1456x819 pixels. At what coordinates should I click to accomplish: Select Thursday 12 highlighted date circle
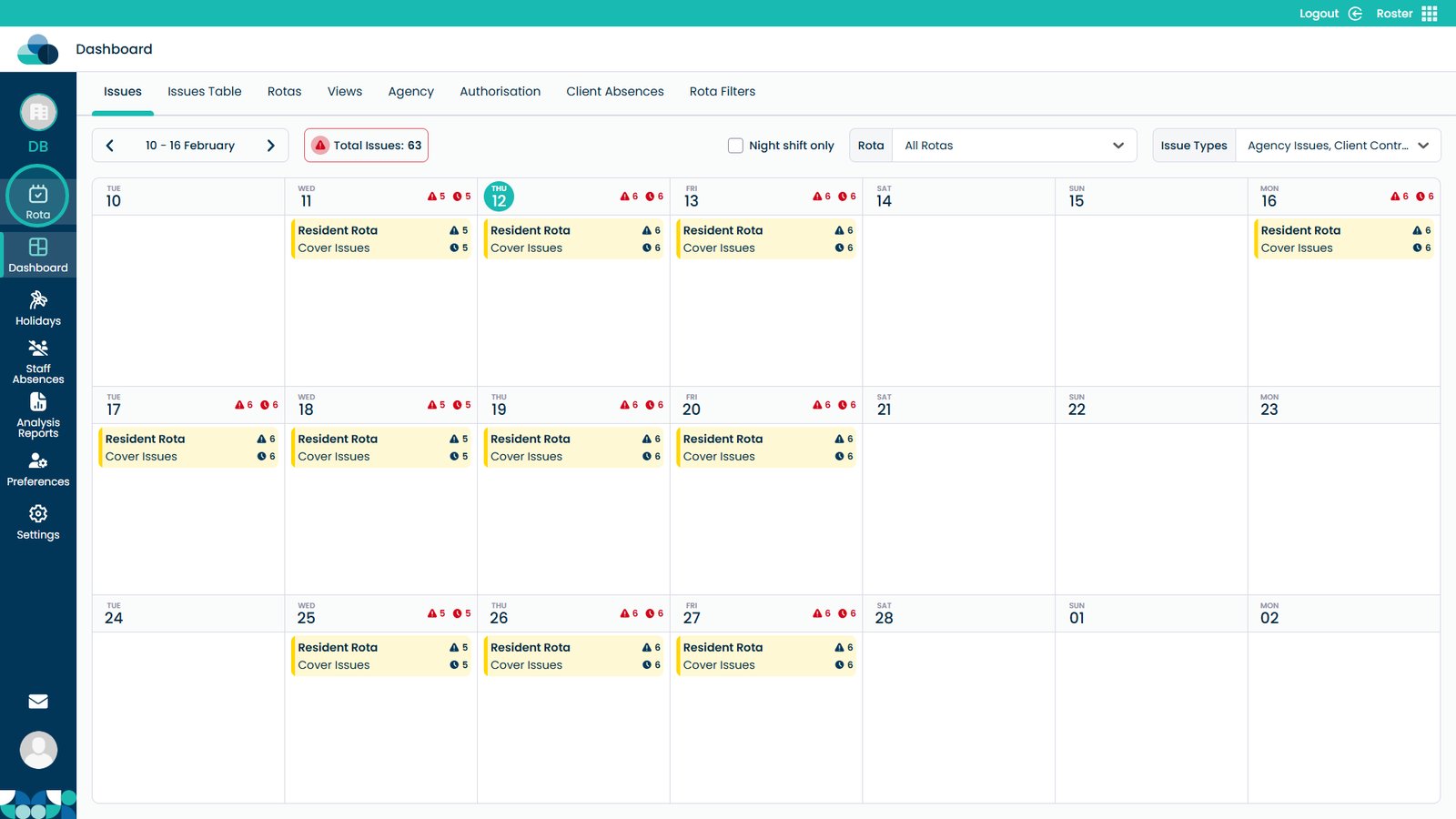pyautogui.click(x=499, y=197)
